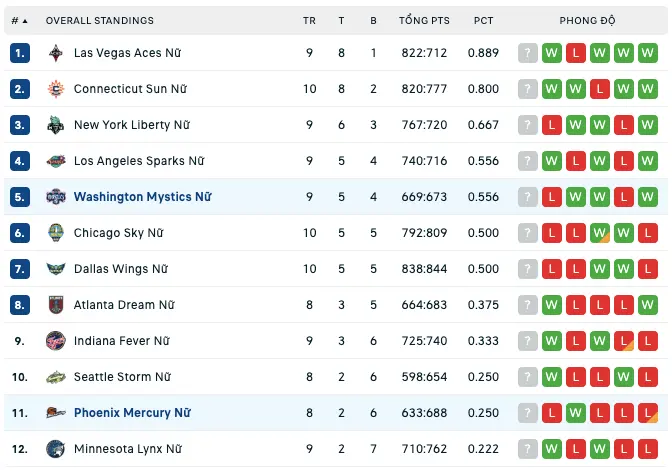Click the gray question mark in Washington Mystics row
The height and width of the screenshot is (471, 672).
pos(528,197)
